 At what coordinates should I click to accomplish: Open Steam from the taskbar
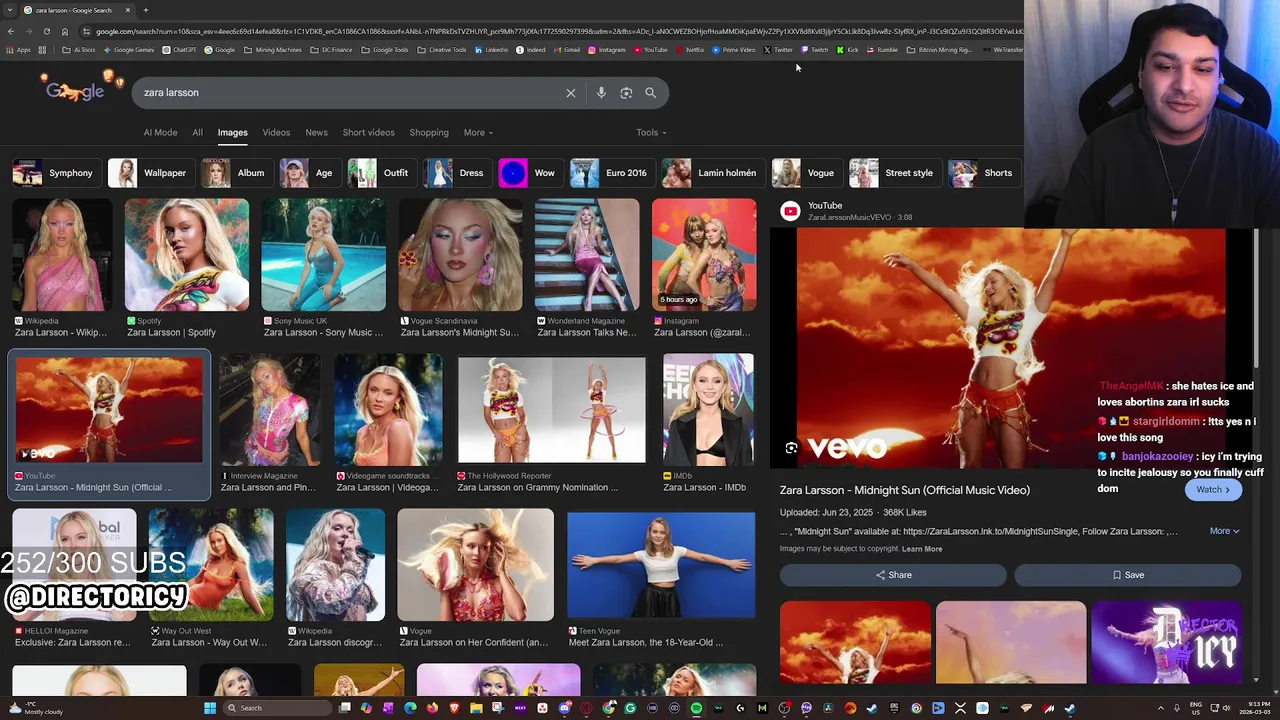[x=872, y=708]
